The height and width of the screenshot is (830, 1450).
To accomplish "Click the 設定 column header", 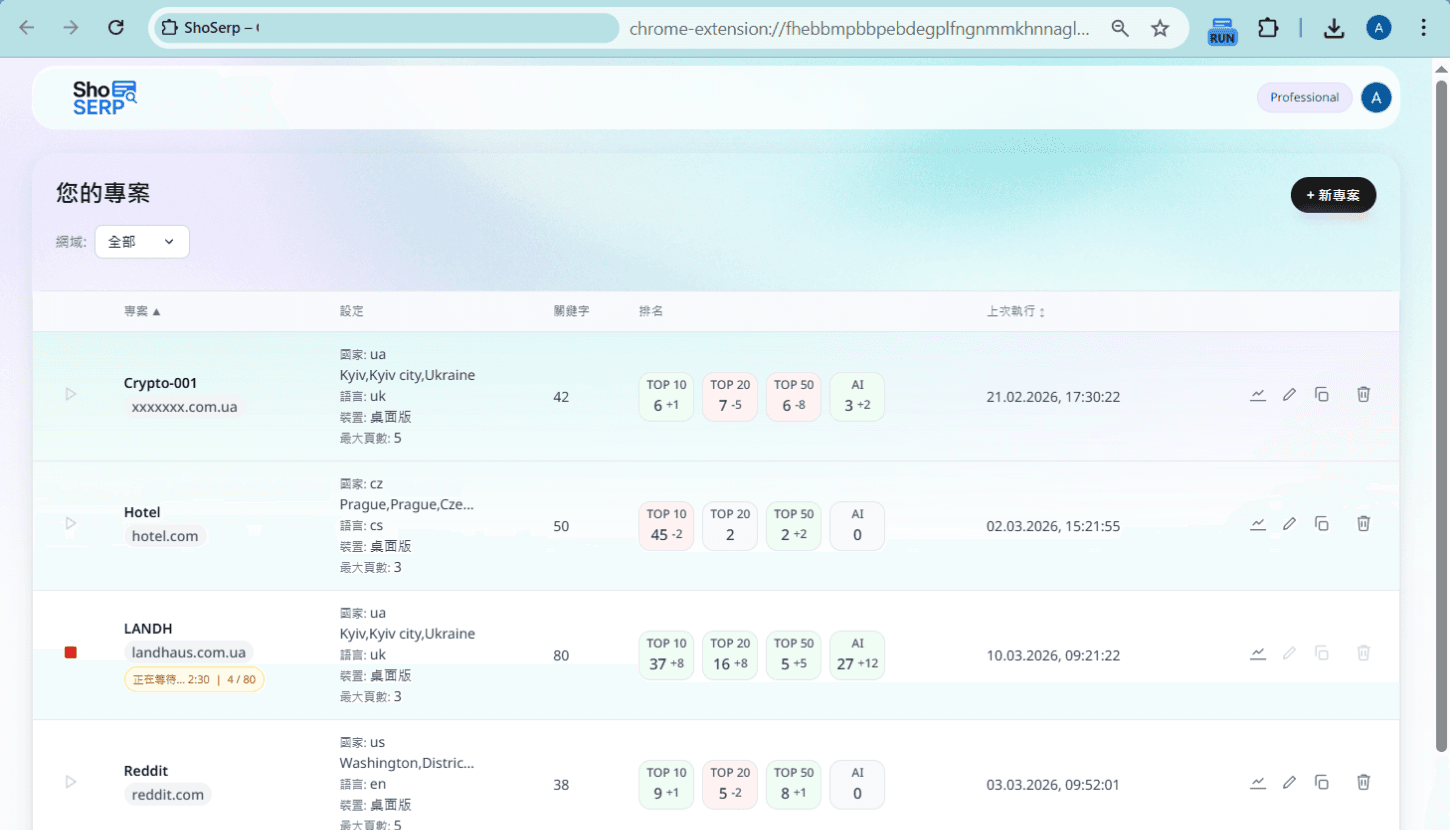I will (x=351, y=311).
